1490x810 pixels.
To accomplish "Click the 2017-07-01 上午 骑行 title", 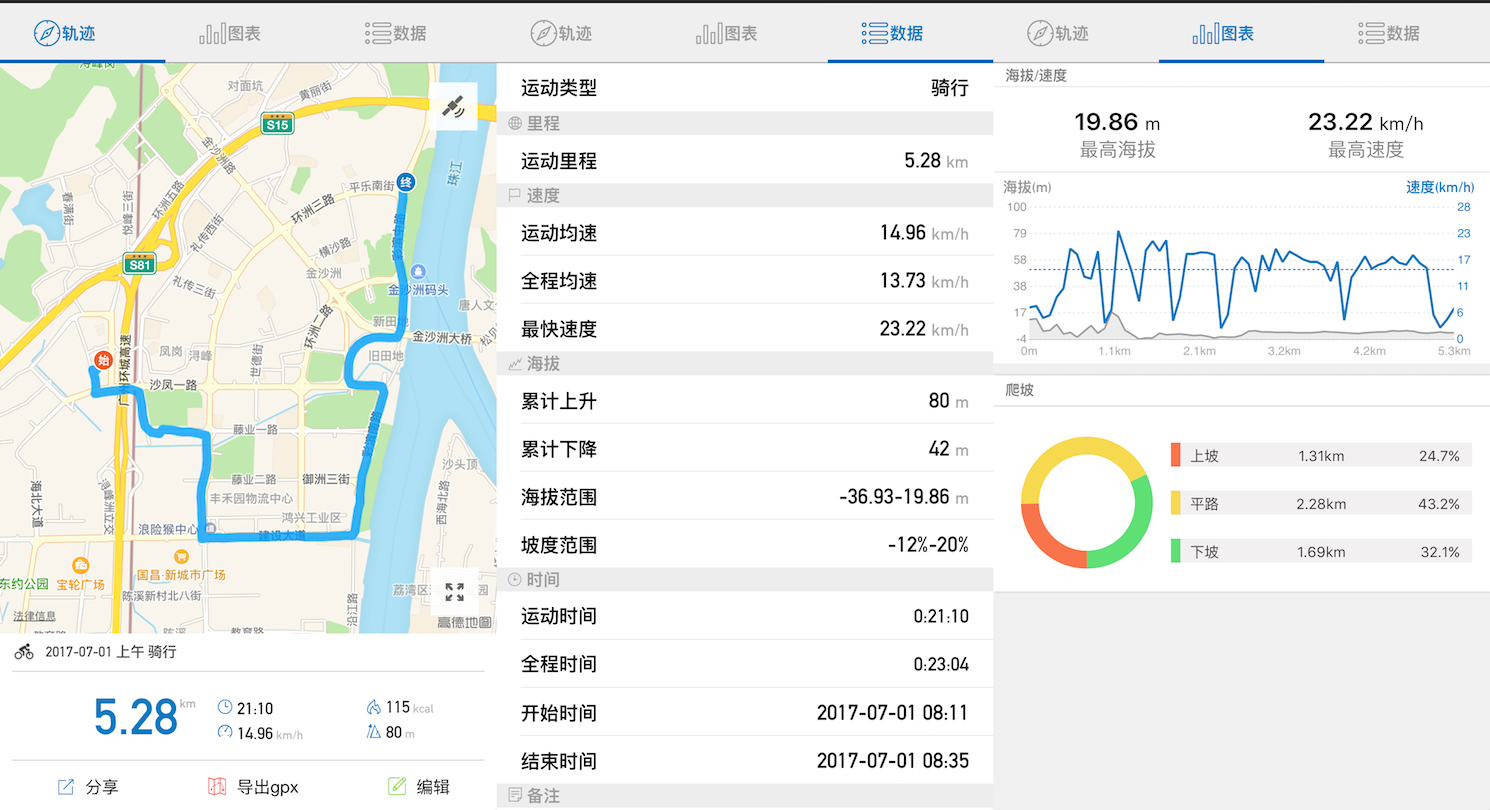I will 111,652.
